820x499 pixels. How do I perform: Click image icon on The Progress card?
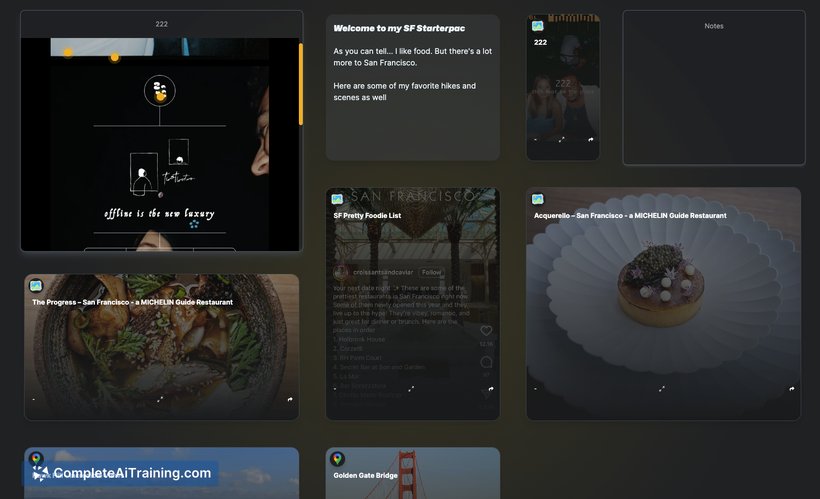(36, 286)
